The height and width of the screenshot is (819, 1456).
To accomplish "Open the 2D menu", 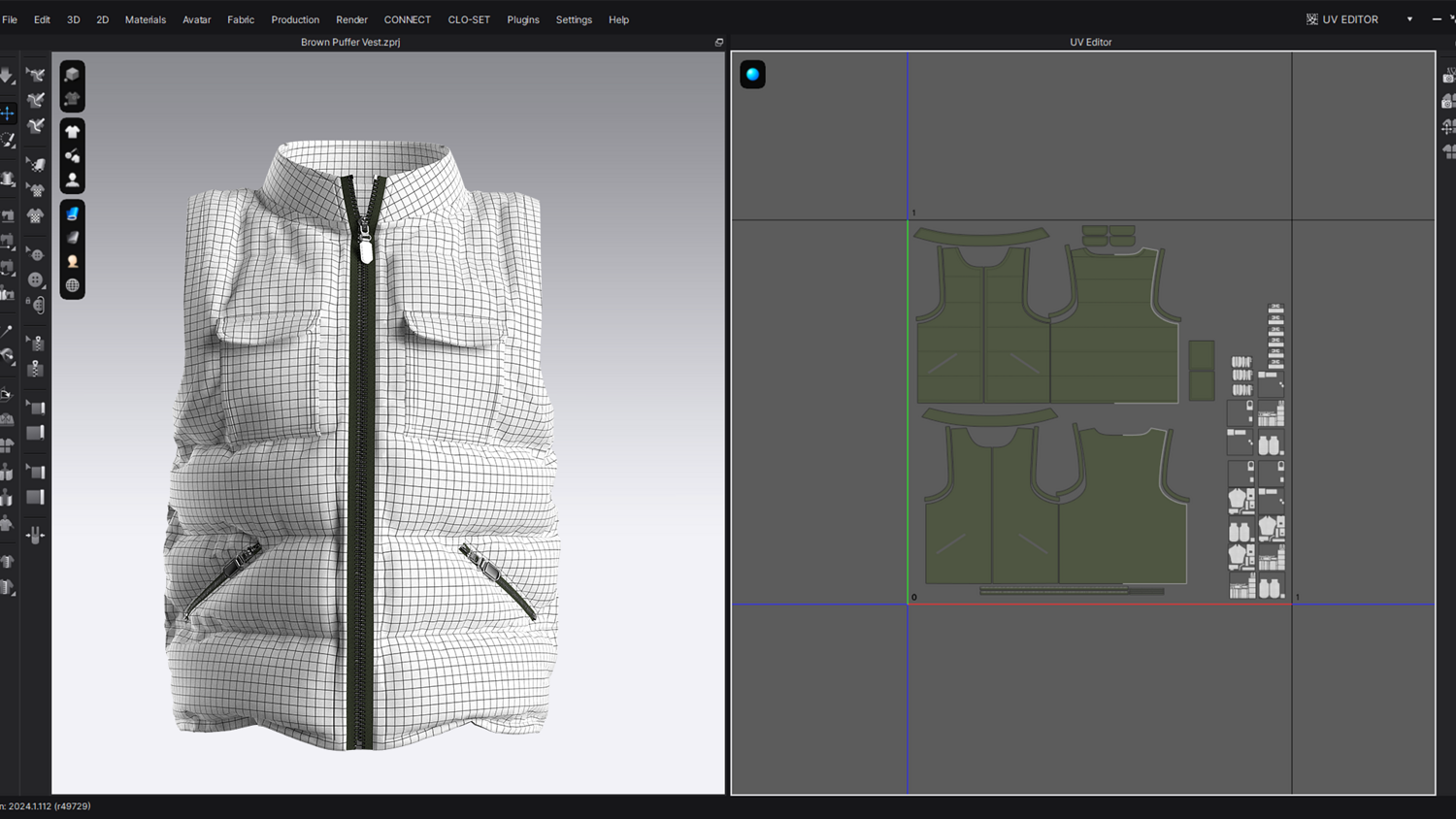I will click(103, 19).
